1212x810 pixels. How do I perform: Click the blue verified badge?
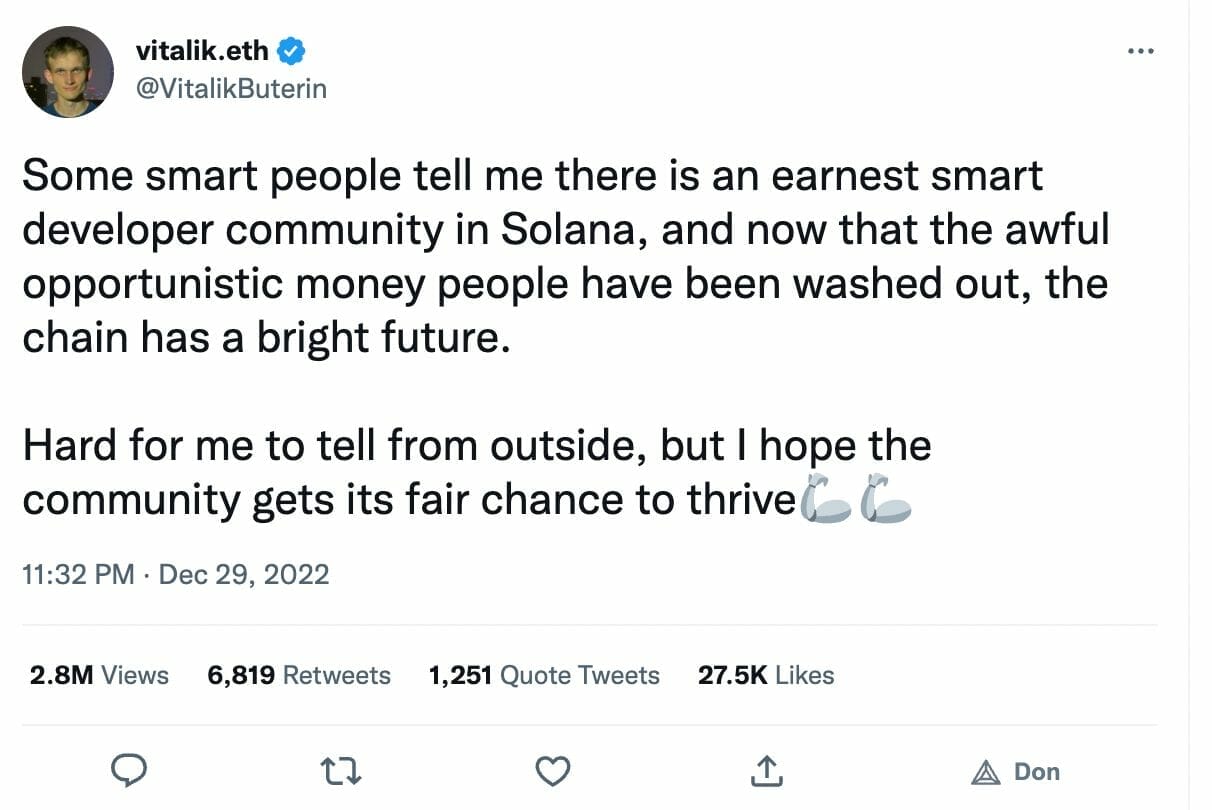291,50
